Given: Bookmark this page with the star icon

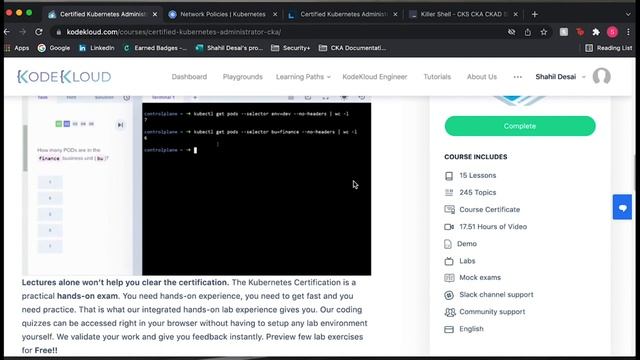Looking at the screenshot, I should point(544,32).
